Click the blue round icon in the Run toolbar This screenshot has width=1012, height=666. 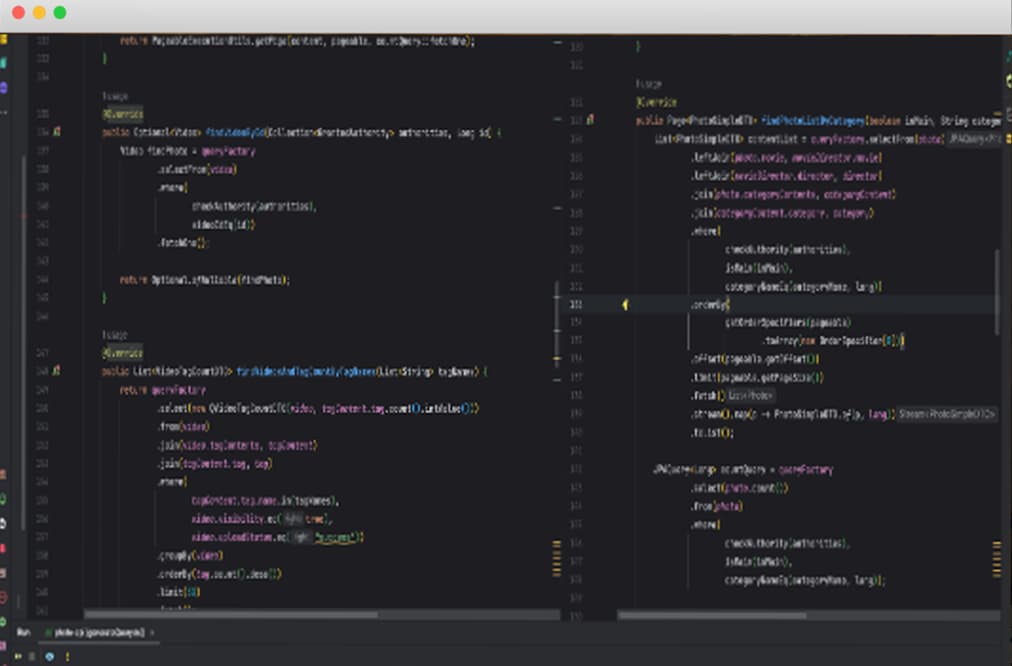[50, 656]
